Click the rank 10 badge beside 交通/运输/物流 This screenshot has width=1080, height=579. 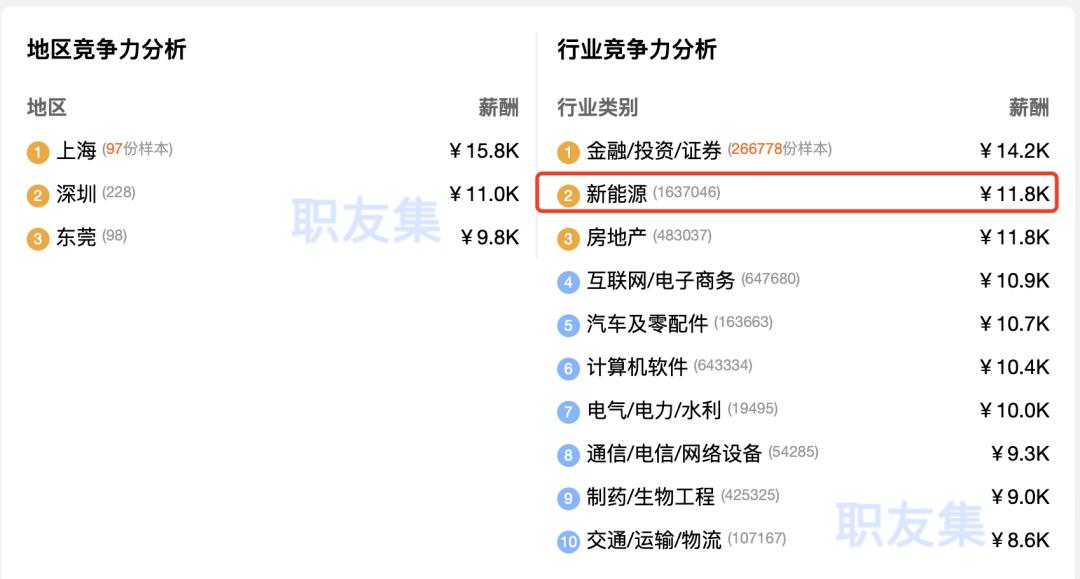point(568,542)
